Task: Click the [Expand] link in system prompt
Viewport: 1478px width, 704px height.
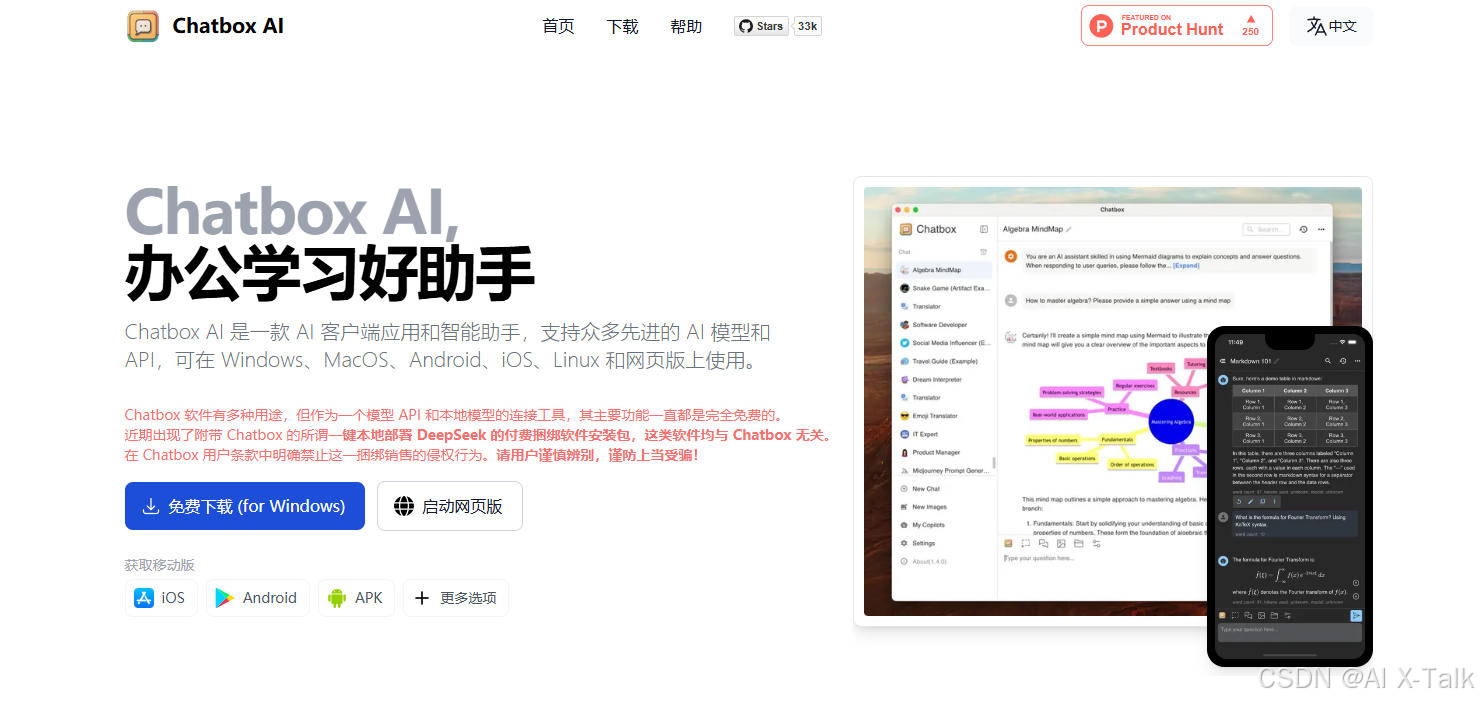Action: tap(1187, 266)
